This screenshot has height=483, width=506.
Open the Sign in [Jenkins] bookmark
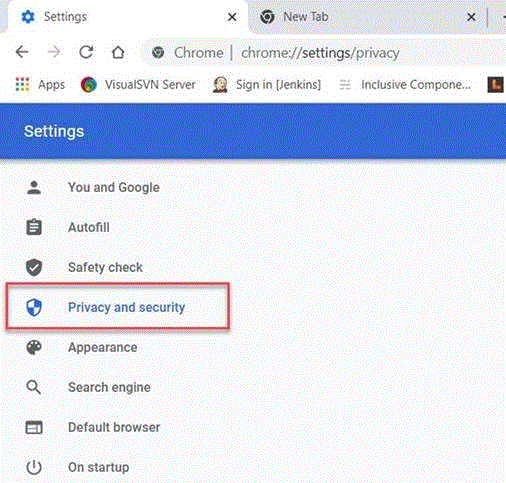(x=267, y=84)
